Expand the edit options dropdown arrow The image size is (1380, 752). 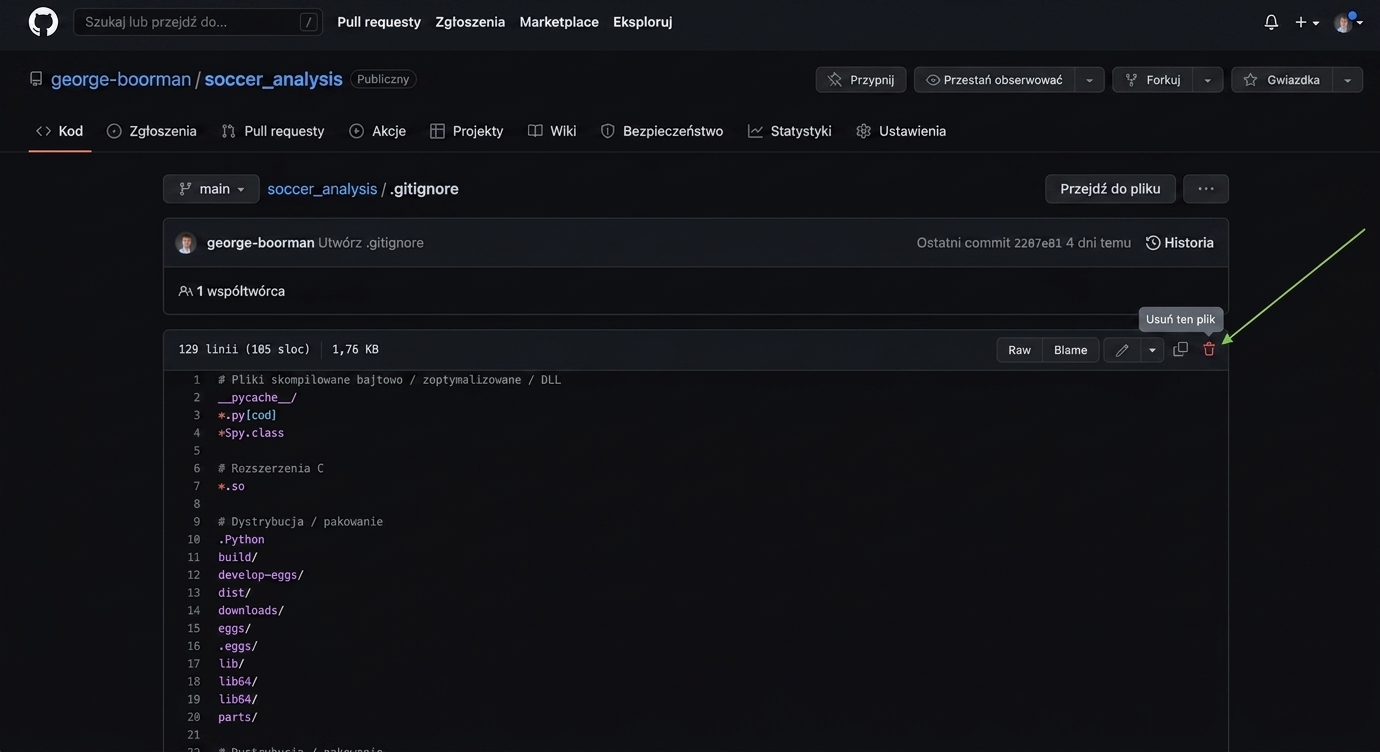click(1152, 350)
